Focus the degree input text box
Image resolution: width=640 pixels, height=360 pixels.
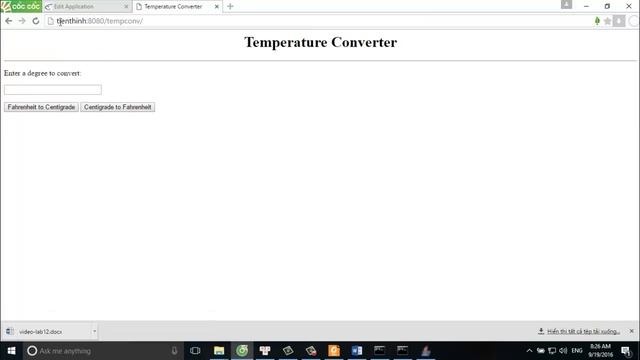pos(53,90)
